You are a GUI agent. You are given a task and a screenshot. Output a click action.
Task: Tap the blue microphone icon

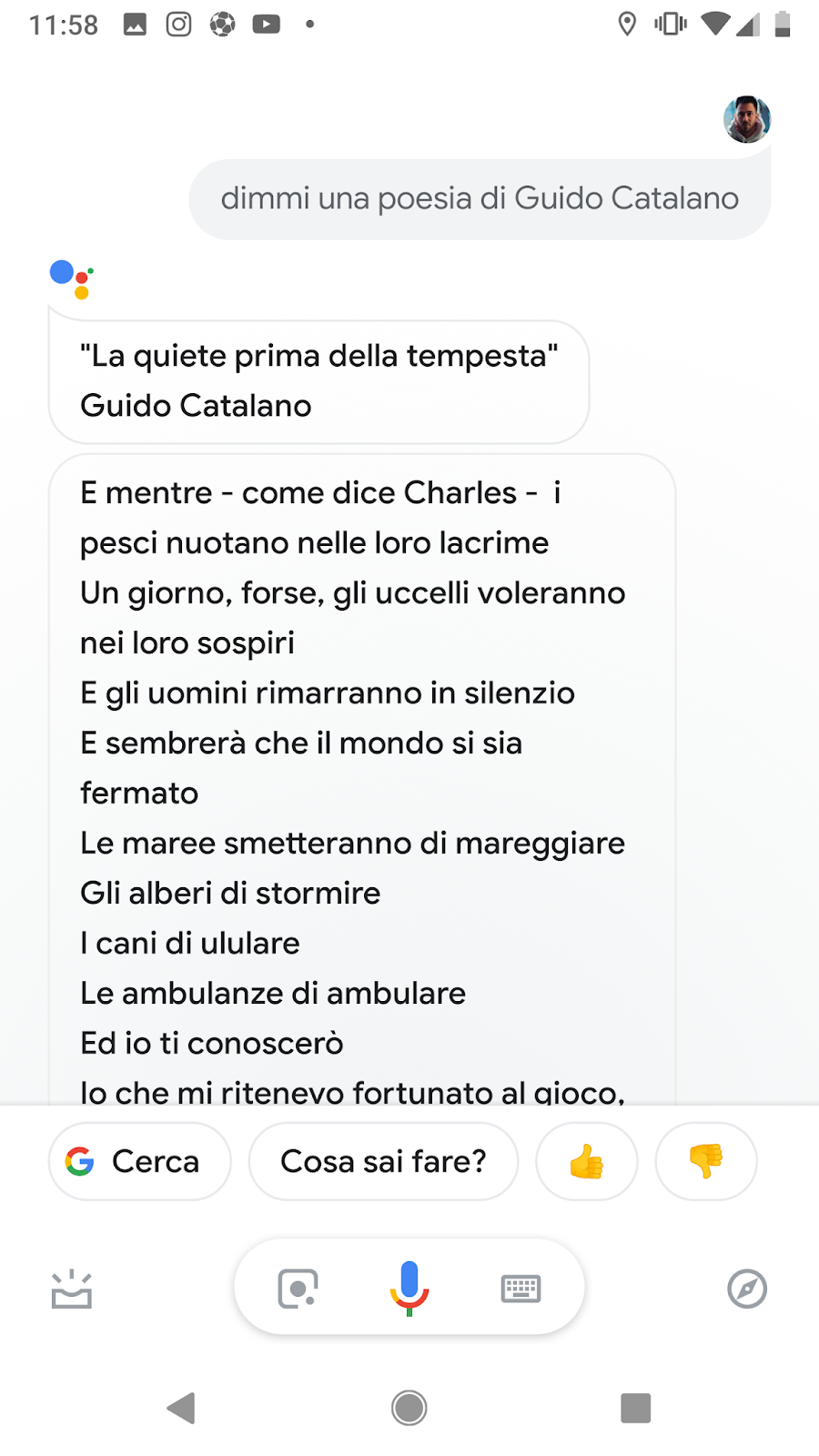[x=409, y=1288]
